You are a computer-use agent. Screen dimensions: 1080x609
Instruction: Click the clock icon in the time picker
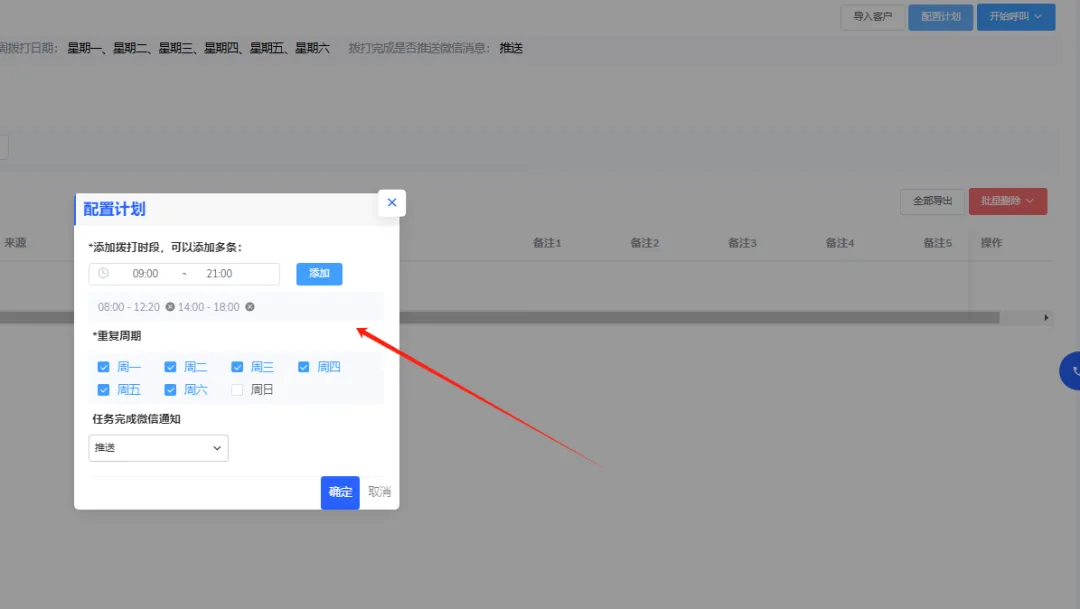(x=103, y=273)
